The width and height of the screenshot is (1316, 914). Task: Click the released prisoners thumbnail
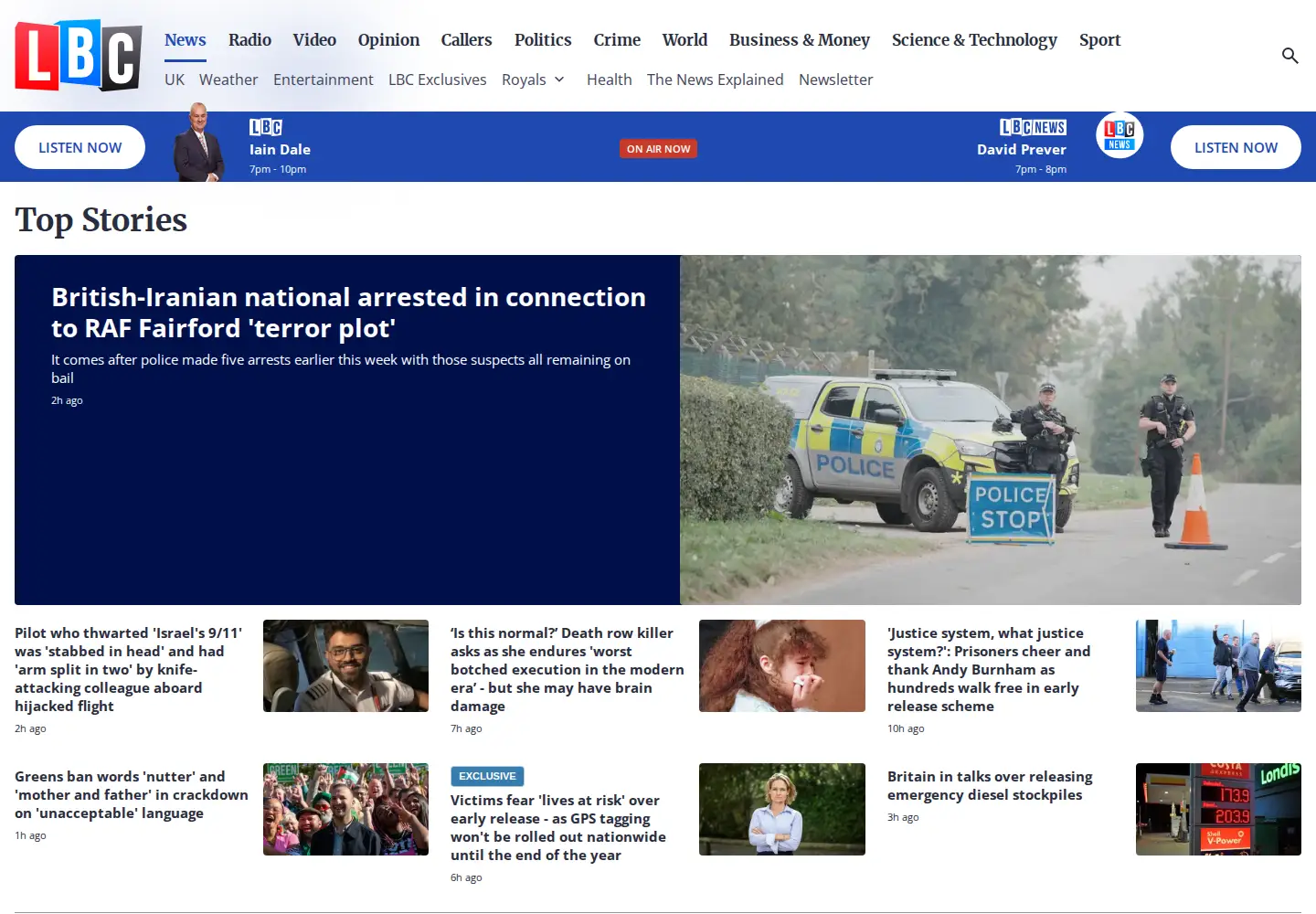point(1218,665)
